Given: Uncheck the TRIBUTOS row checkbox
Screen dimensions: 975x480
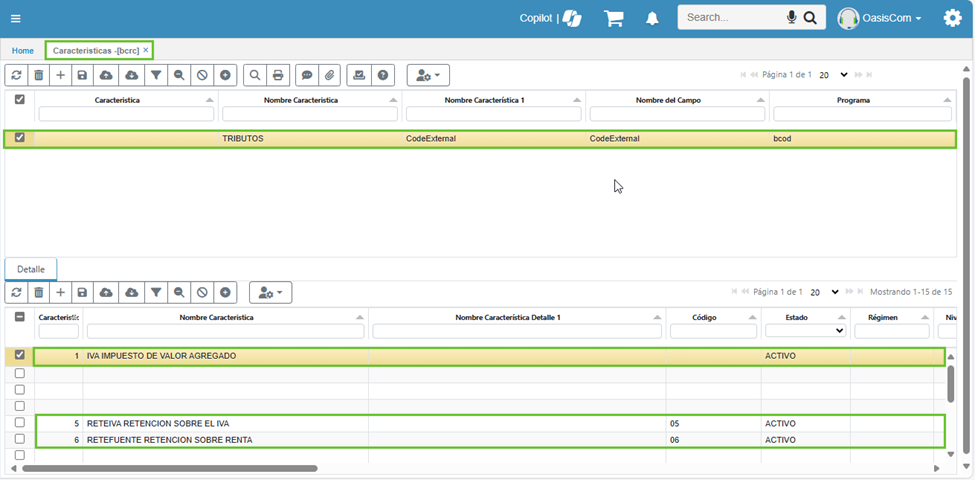Looking at the screenshot, I should (20, 138).
